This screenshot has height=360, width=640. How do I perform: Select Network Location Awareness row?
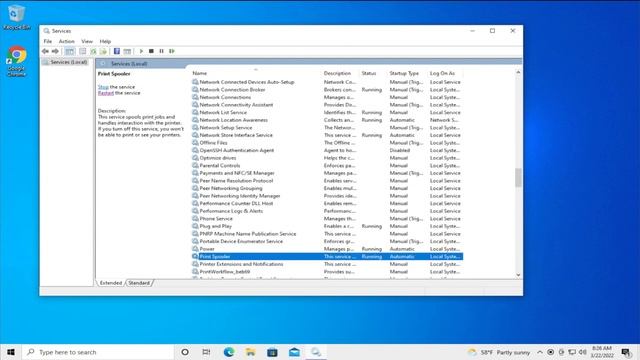(x=327, y=120)
